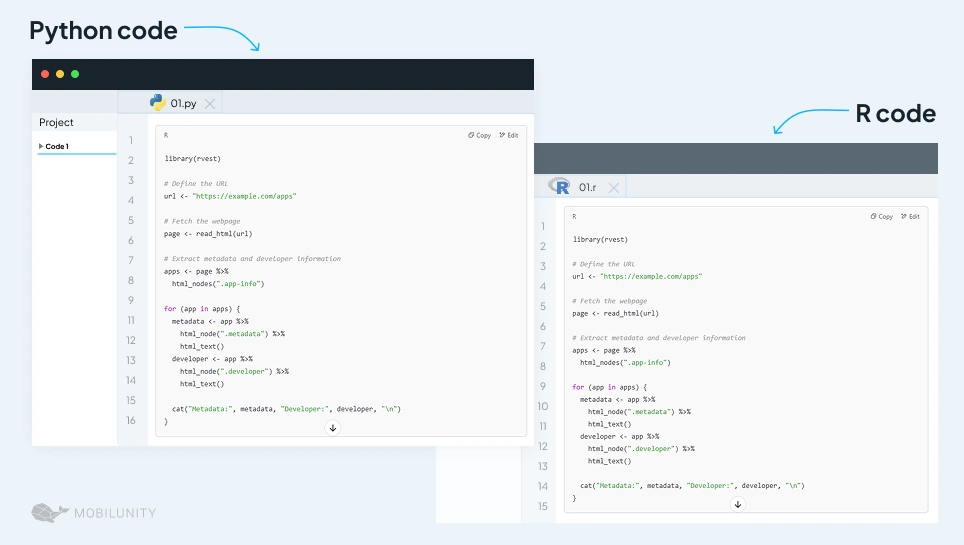Copy the code in the 01.r code block
Screen dimensions: 964x545
pyautogui.click(x=881, y=216)
